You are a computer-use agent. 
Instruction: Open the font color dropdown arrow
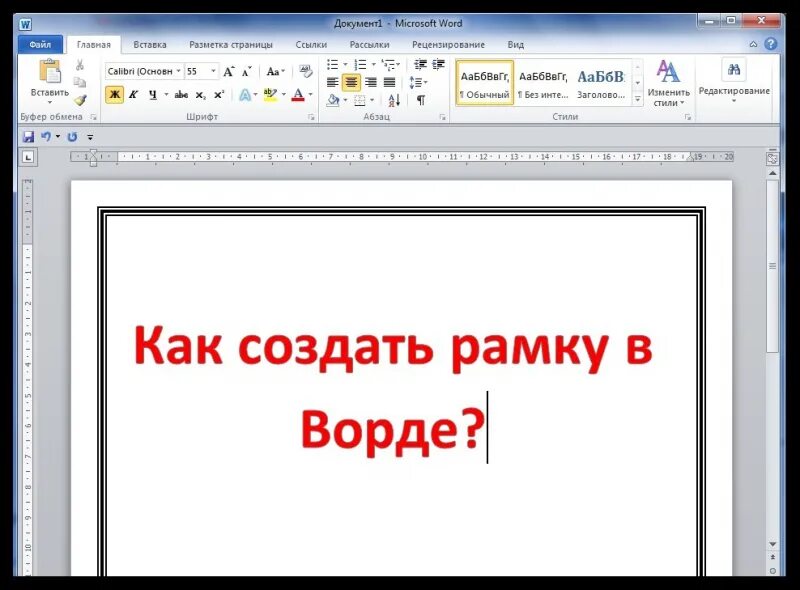310,94
